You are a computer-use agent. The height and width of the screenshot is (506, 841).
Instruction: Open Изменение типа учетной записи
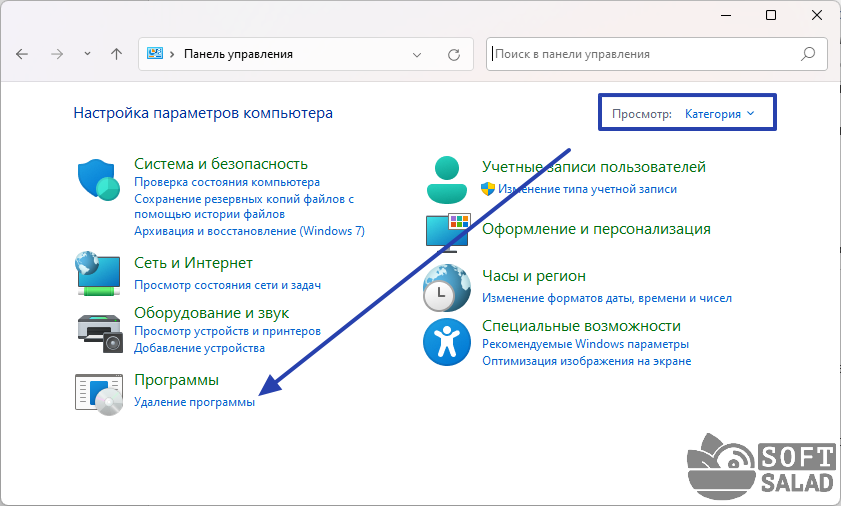point(587,189)
